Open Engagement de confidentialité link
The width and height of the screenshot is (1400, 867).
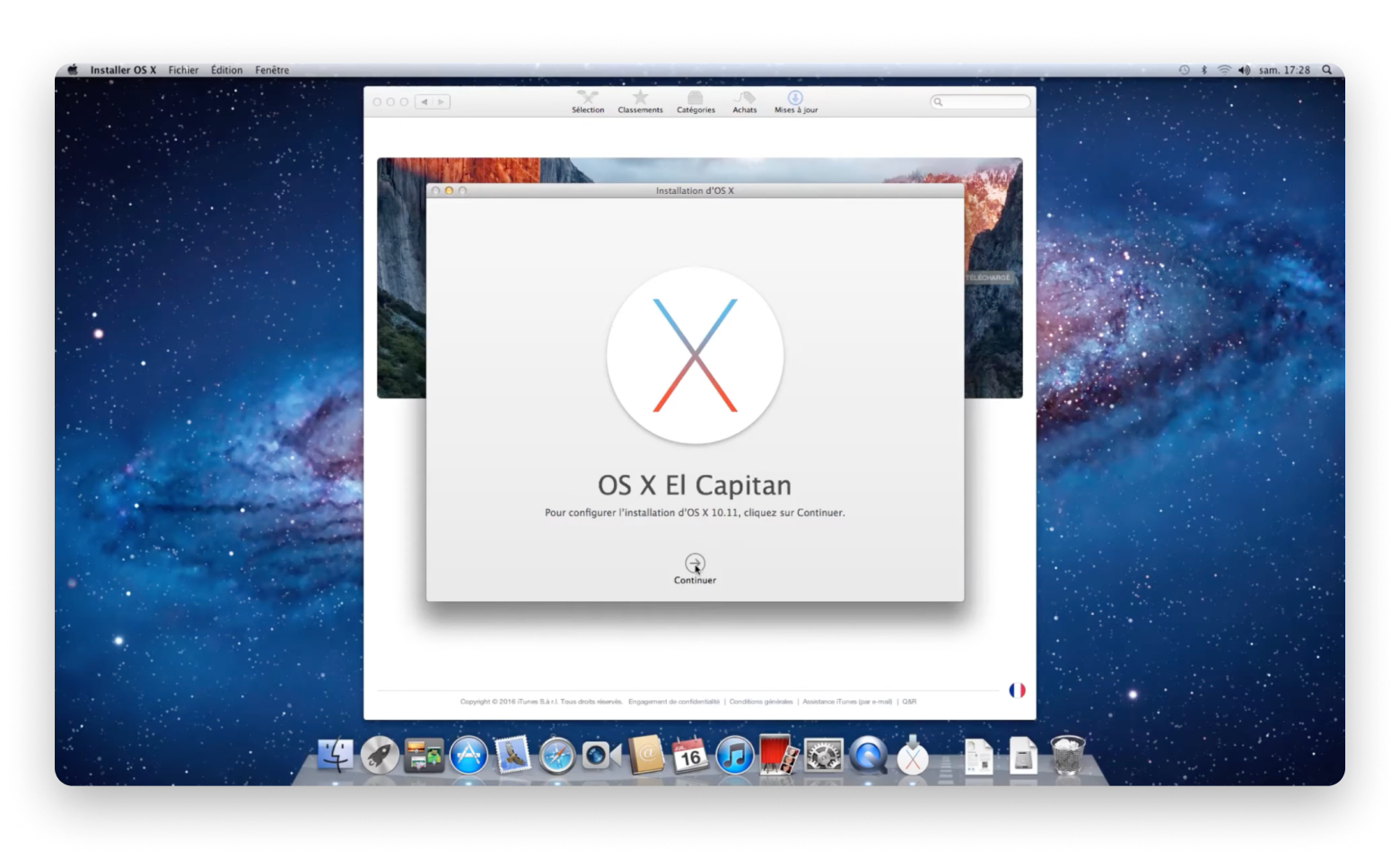pos(674,702)
